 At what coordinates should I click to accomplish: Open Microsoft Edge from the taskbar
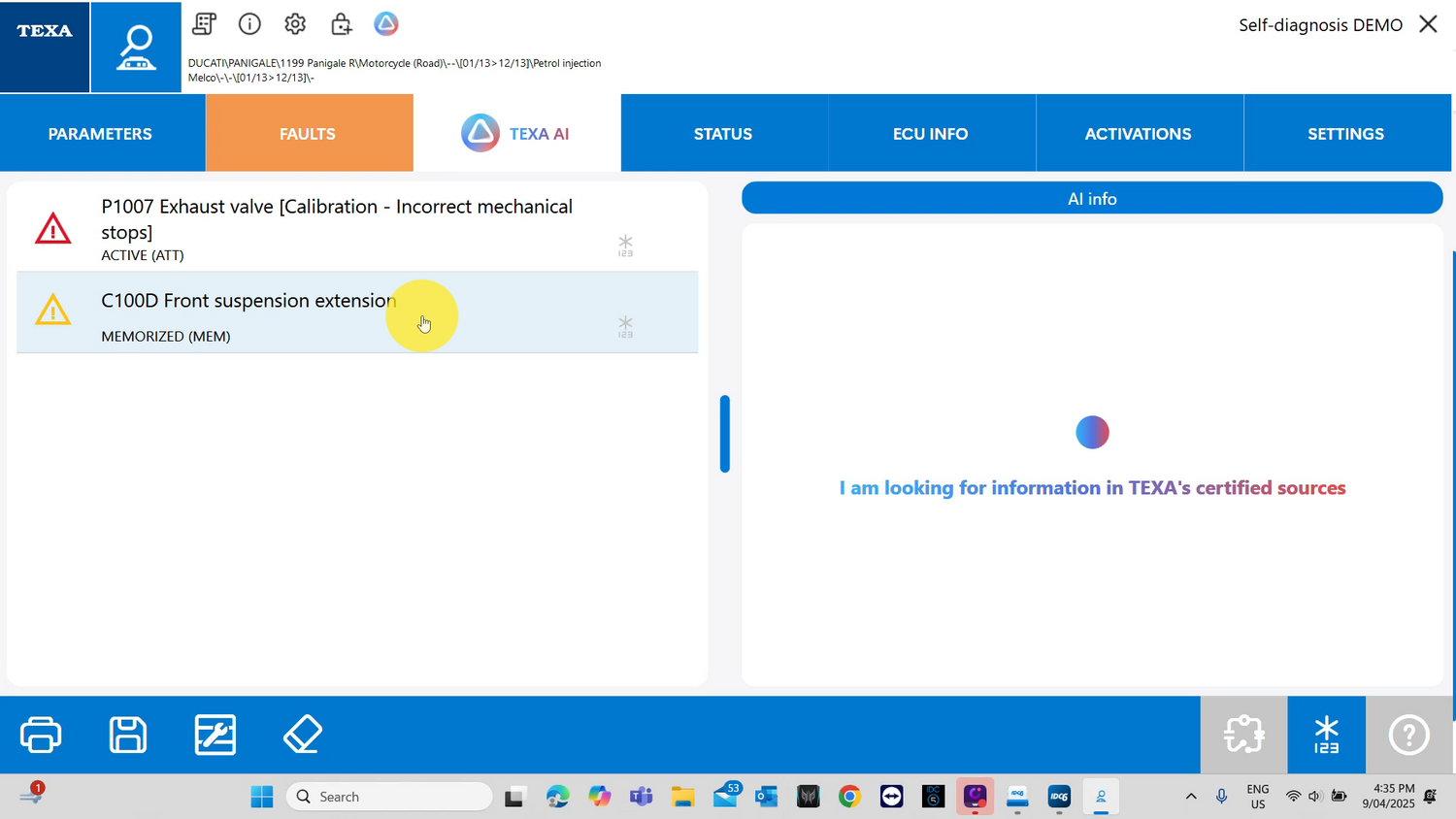click(557, 797)
